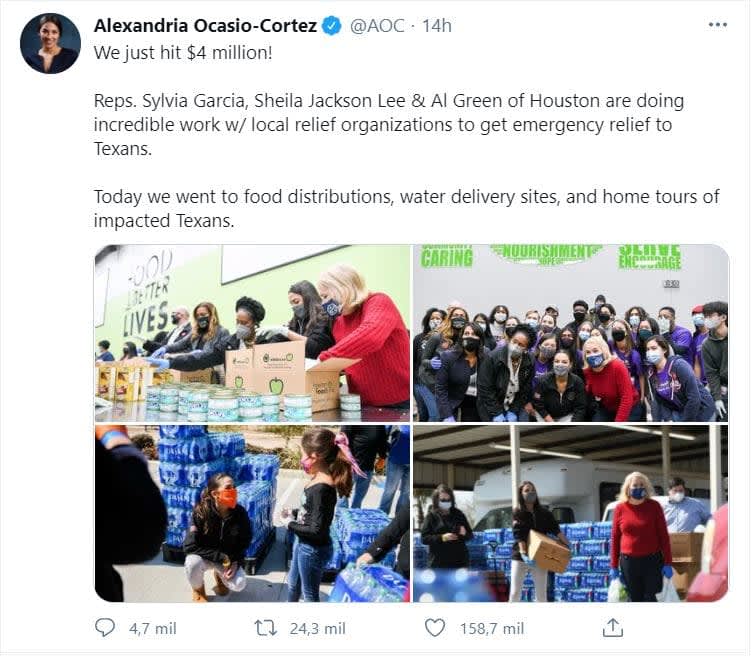Open the @AOC handle link

coord(377,26)
